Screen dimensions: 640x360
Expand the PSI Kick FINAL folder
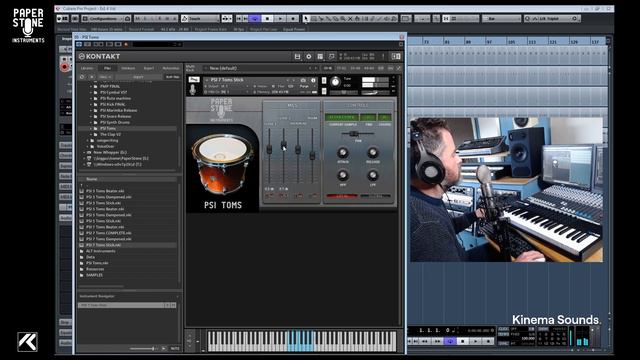pos(91,104)
